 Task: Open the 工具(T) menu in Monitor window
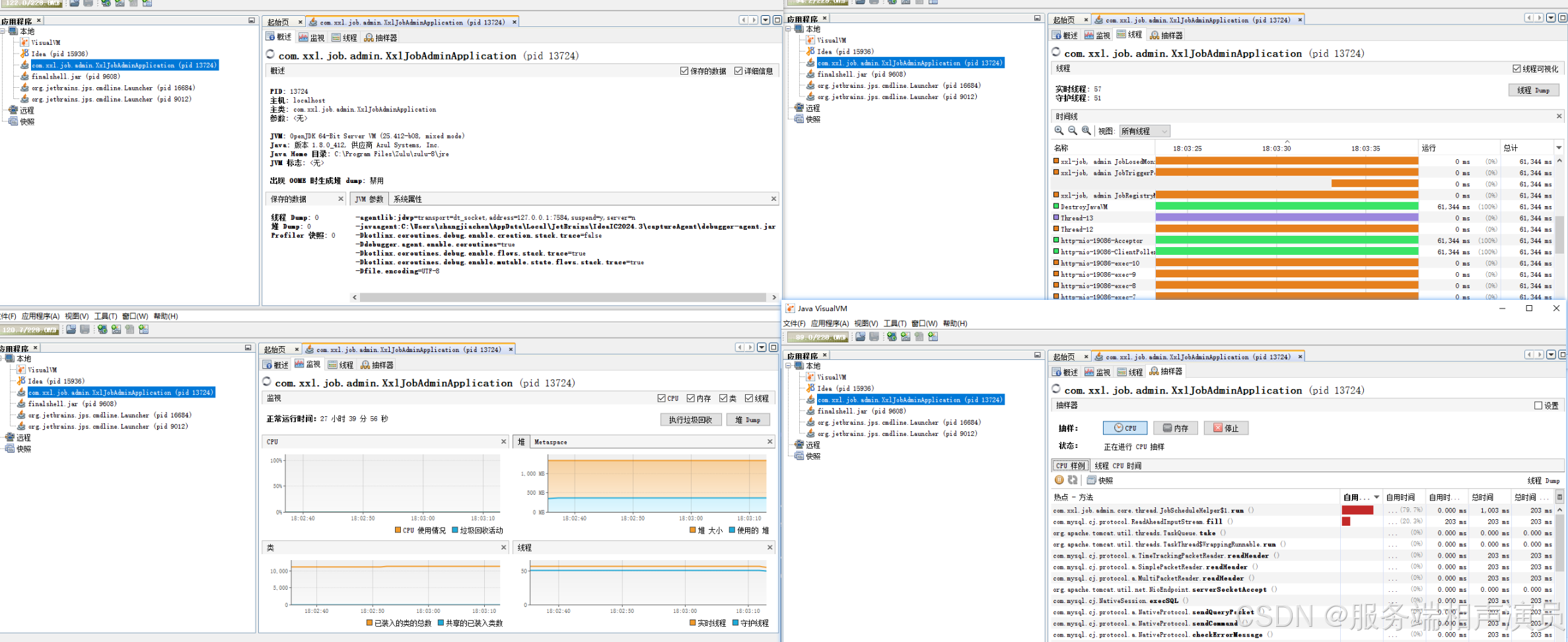pos(106,316)
